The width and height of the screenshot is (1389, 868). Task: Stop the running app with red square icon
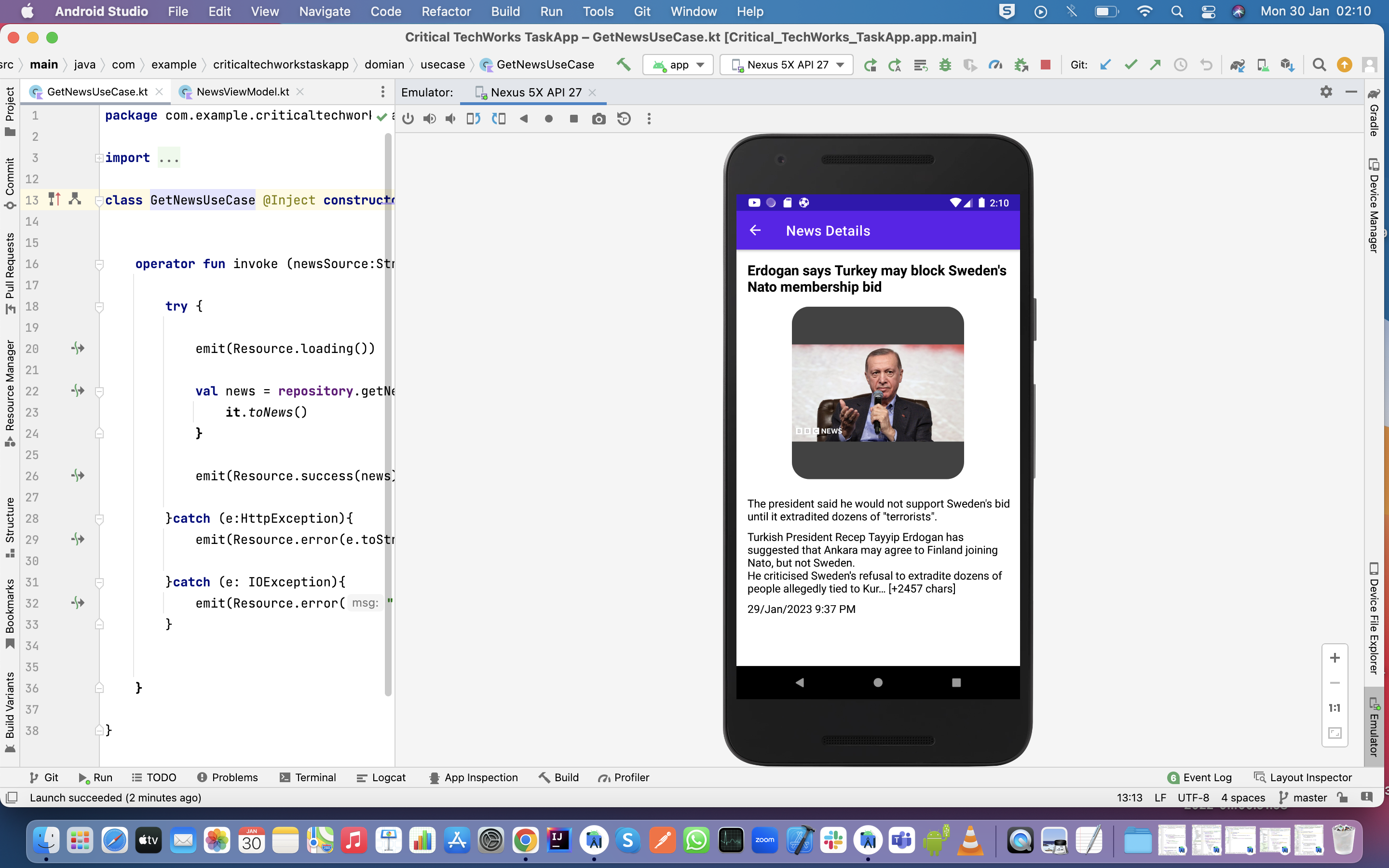tap(1047, 64)
